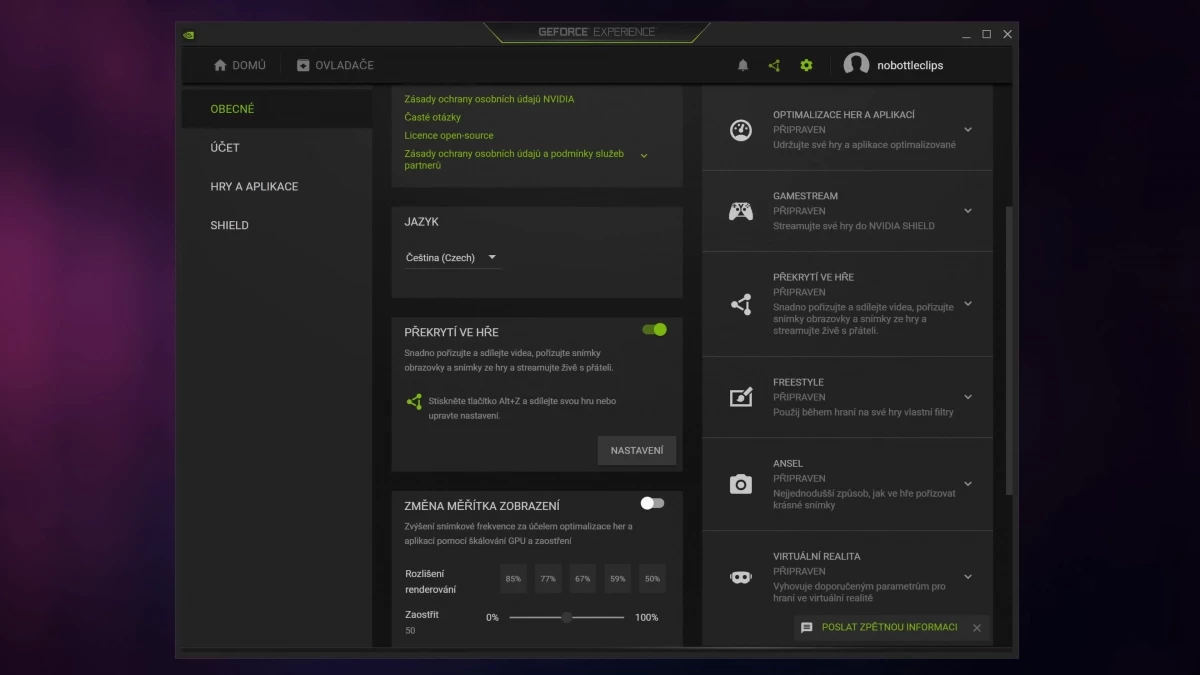This screenshot has width=1200, height=675.
Task: Click the feedback chat bubble icon
Action: (x=807, y=628)
